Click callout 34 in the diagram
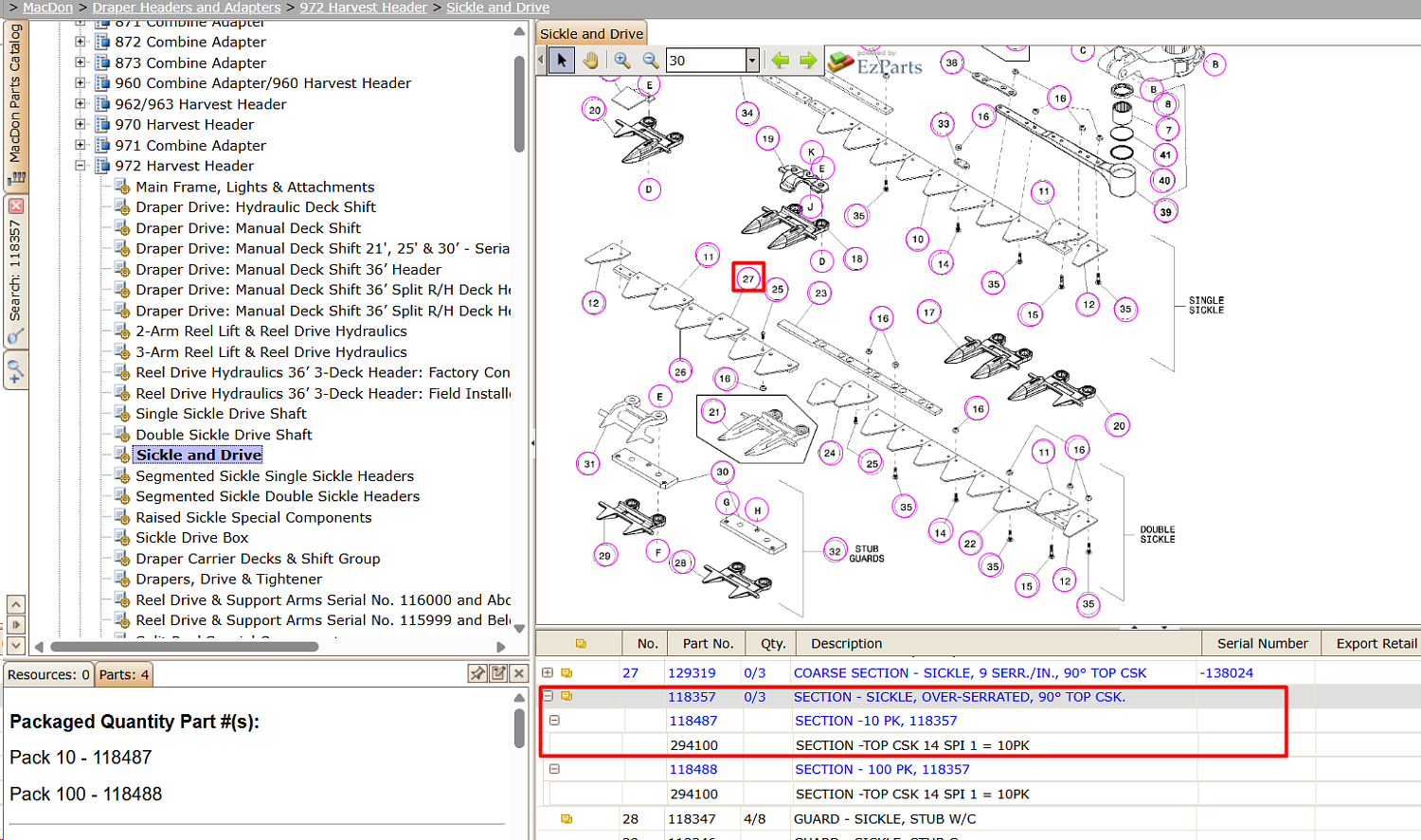 pos(747,114)
